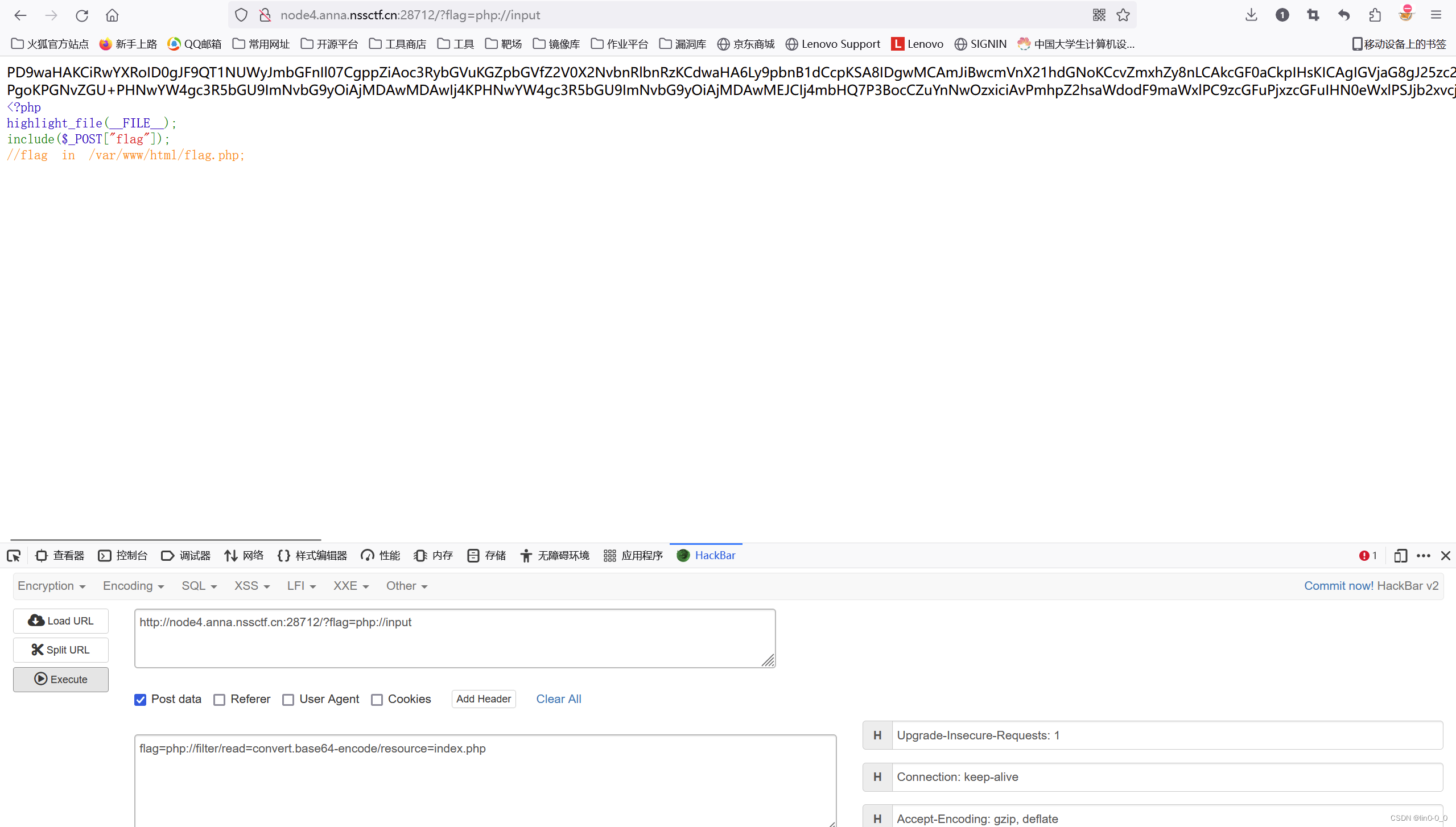This screenshot has height=827, width=1456.
Task: Toggle the responsive design mode icon
Action: [x=1400, y=556]
